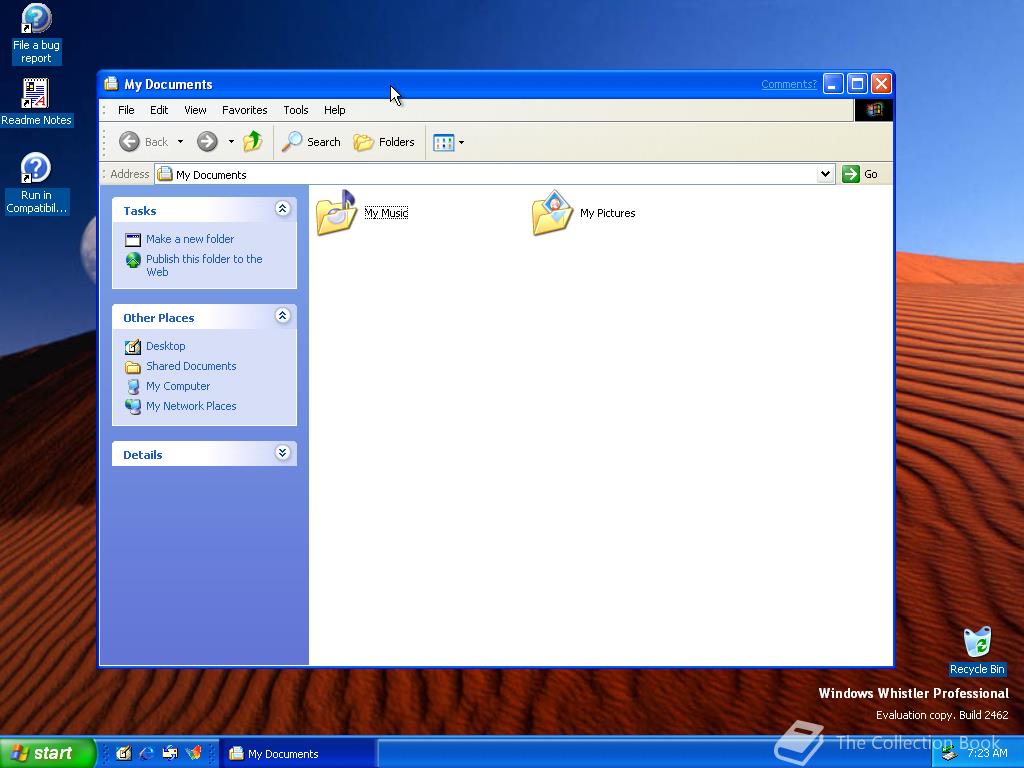1024x768 pixels.
Task: Select the My Pictures folder icon
Action: pyautogui.click(x=552, y=213)
